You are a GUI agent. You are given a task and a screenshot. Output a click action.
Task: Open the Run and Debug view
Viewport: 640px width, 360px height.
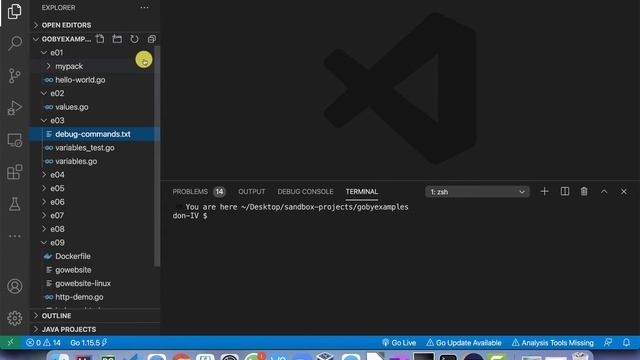click(15, 108)
